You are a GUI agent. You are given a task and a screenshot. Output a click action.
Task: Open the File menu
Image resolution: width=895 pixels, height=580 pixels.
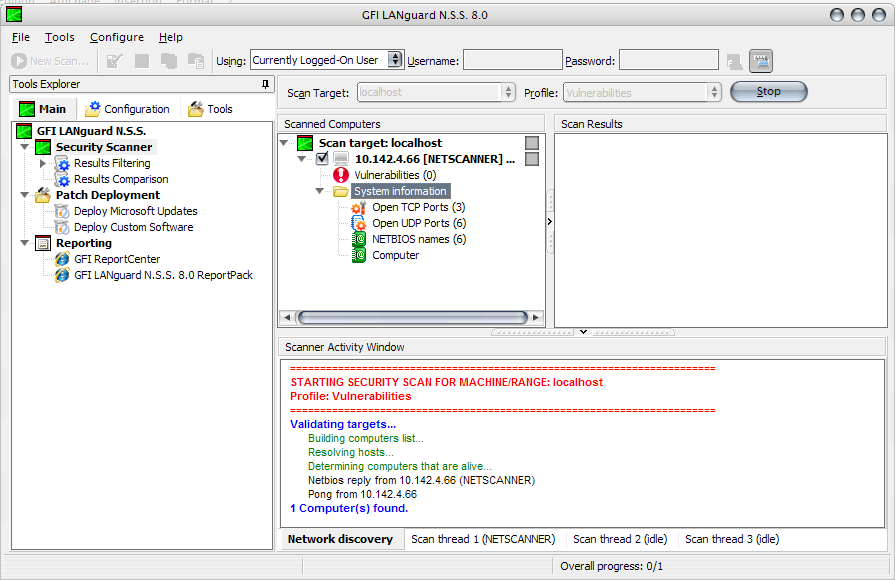(21, 37)
